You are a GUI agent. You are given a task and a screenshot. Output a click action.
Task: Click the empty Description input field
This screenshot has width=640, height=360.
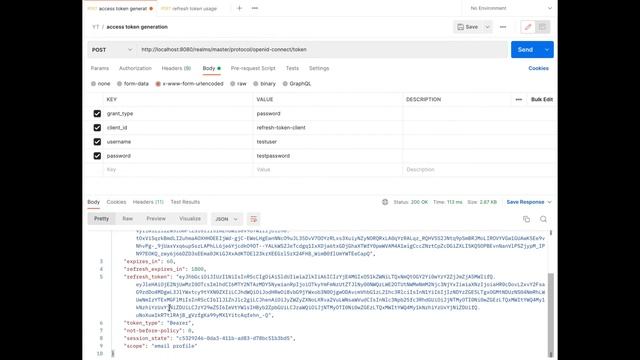click(478, 170)
